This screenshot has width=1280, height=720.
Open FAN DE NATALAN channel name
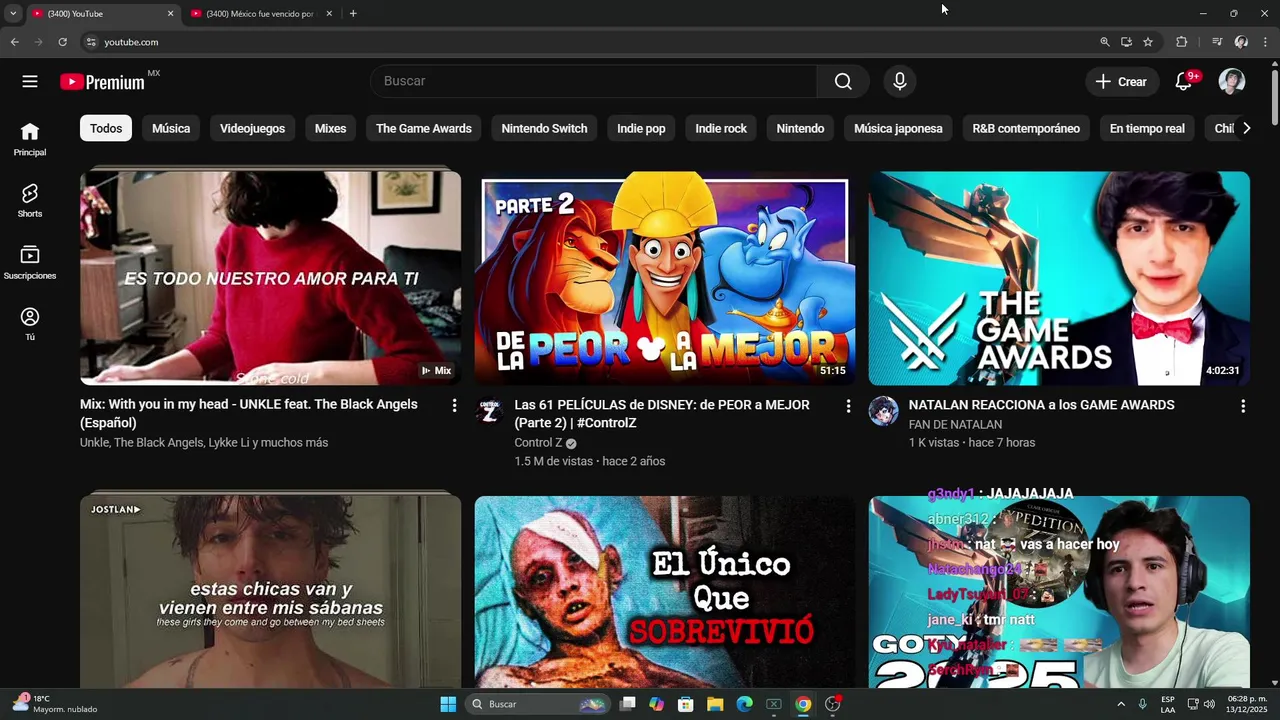tap(955, 424)
